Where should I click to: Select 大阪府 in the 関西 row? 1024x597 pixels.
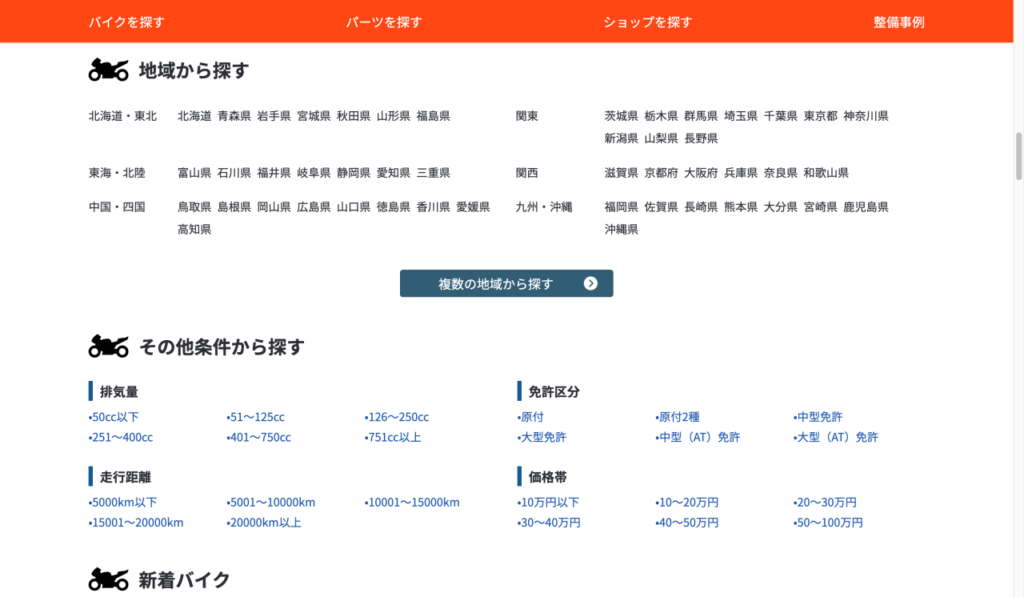click(701, 173)
